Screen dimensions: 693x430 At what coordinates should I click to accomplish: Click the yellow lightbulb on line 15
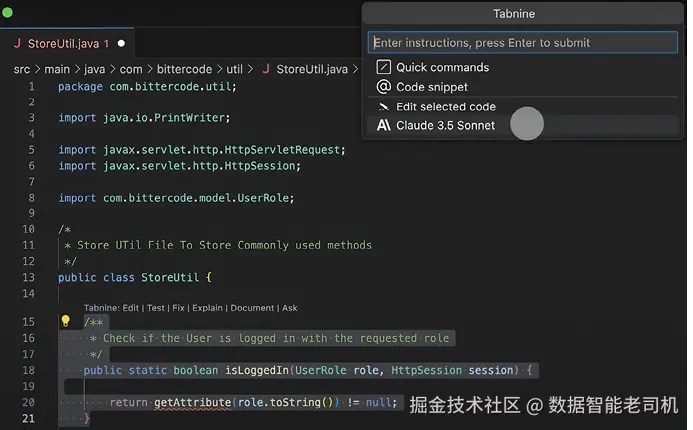point(65,321)
